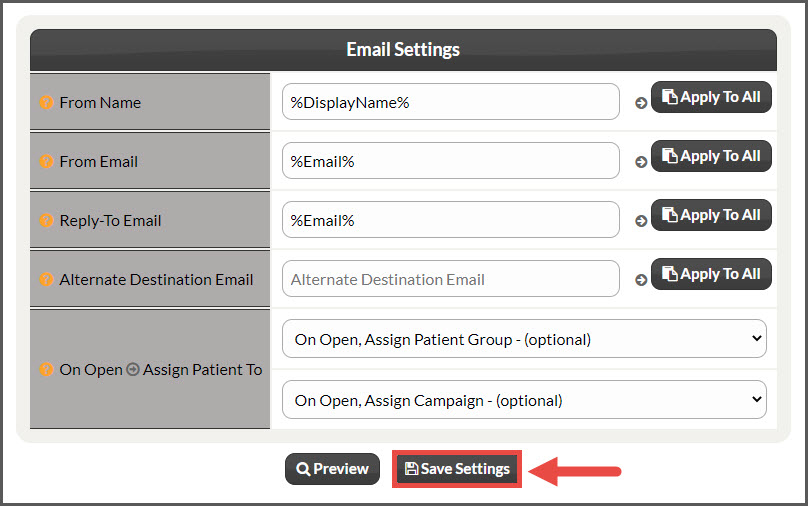Click the Save Settings button
The width and height of the screenshot is (808, 506).
tap(457, 469)
